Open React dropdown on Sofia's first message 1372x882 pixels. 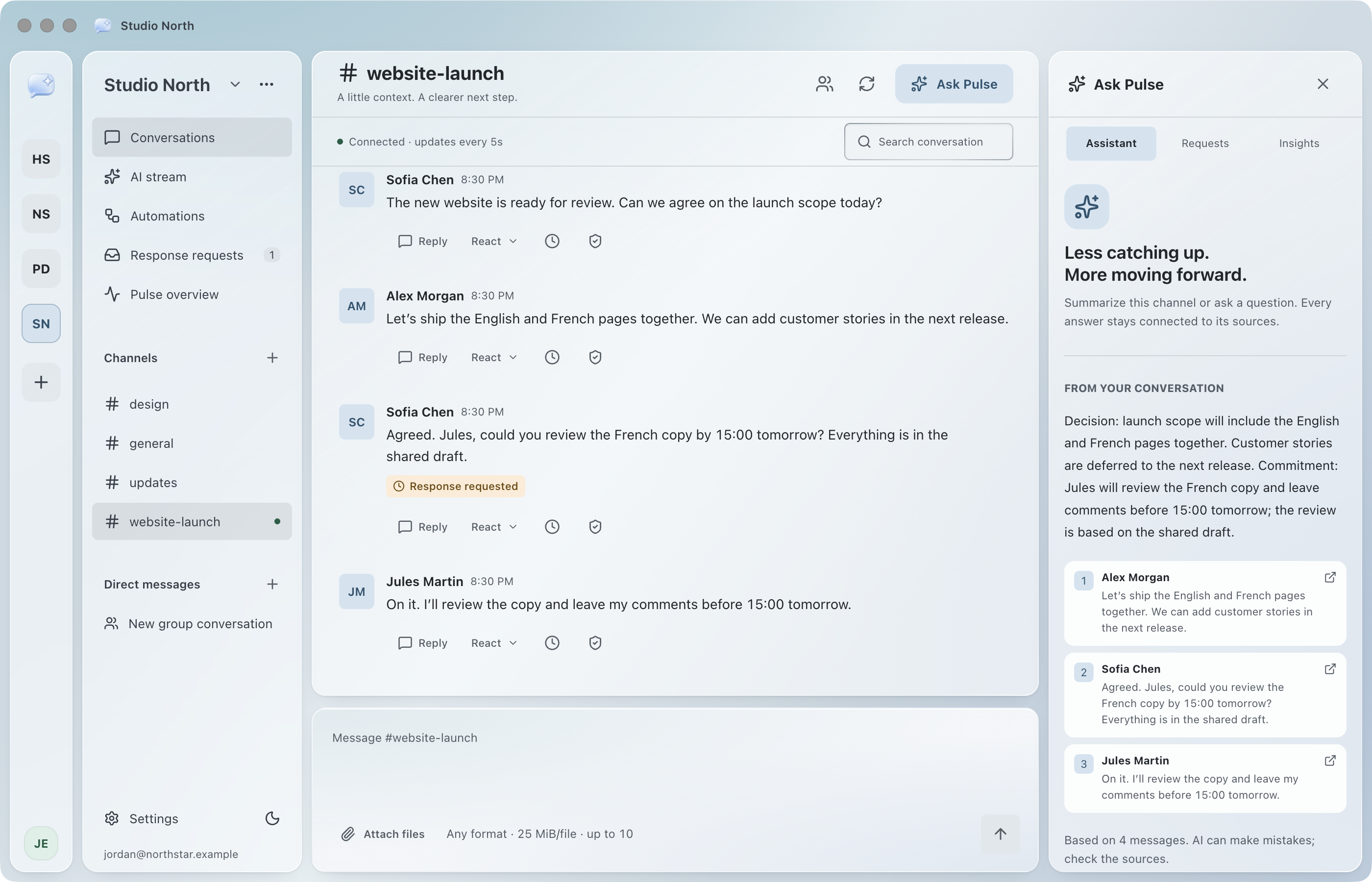click(493, 241)
